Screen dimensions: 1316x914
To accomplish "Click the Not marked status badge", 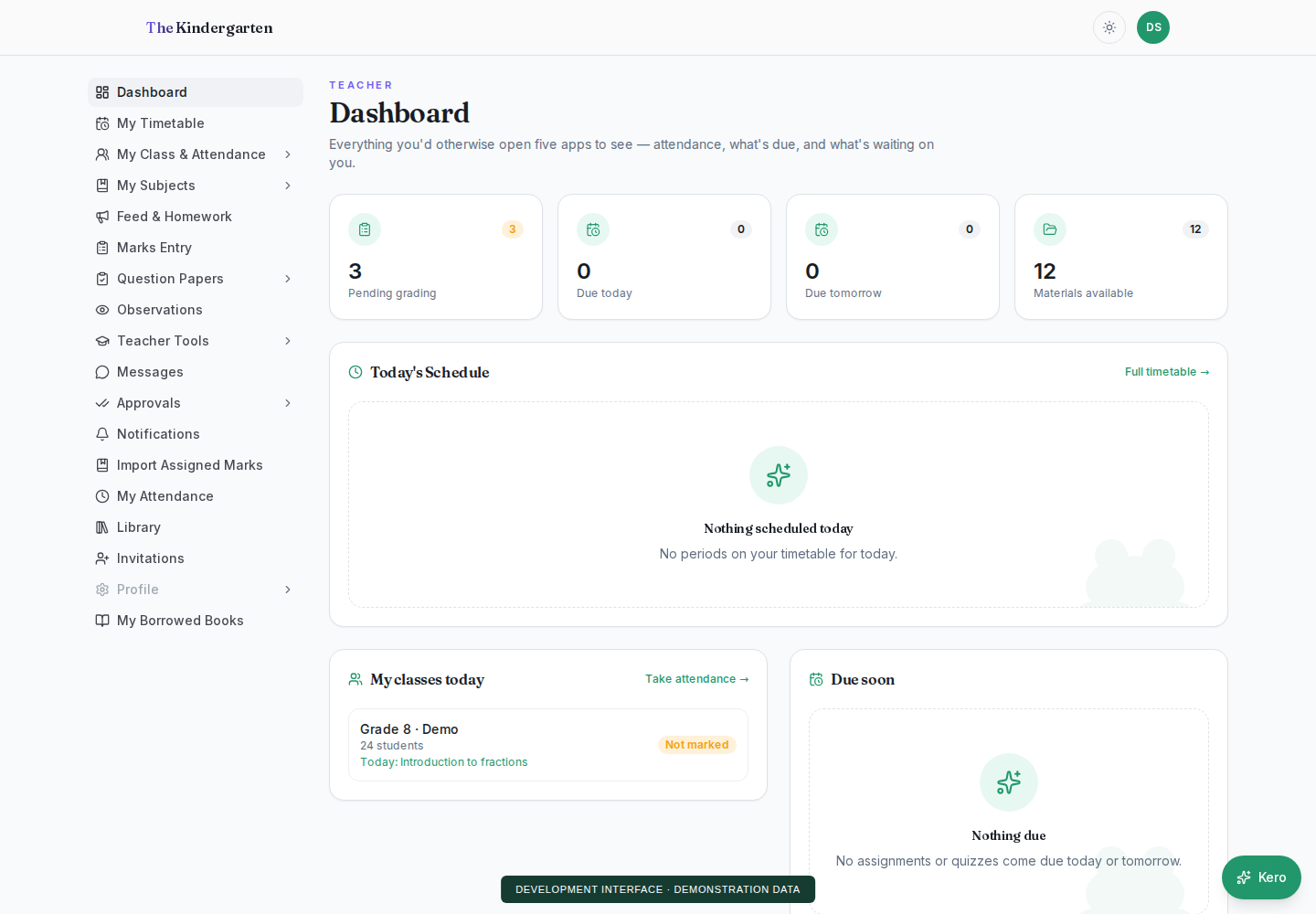I will 697,745.
